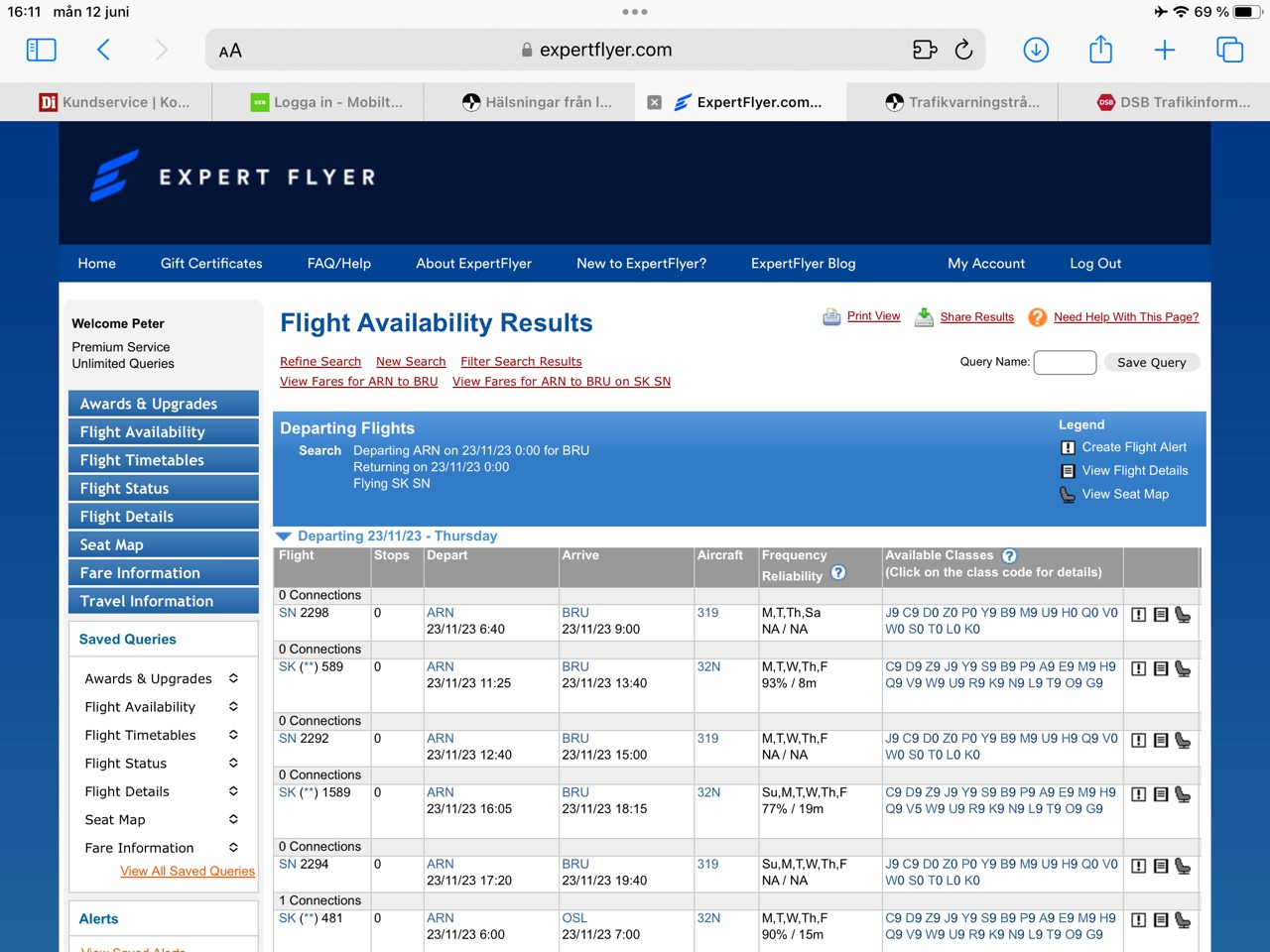Collapse the Departing 23/11/23 section
This screenshot has width=1270, height=952.
tap(284, 536)
